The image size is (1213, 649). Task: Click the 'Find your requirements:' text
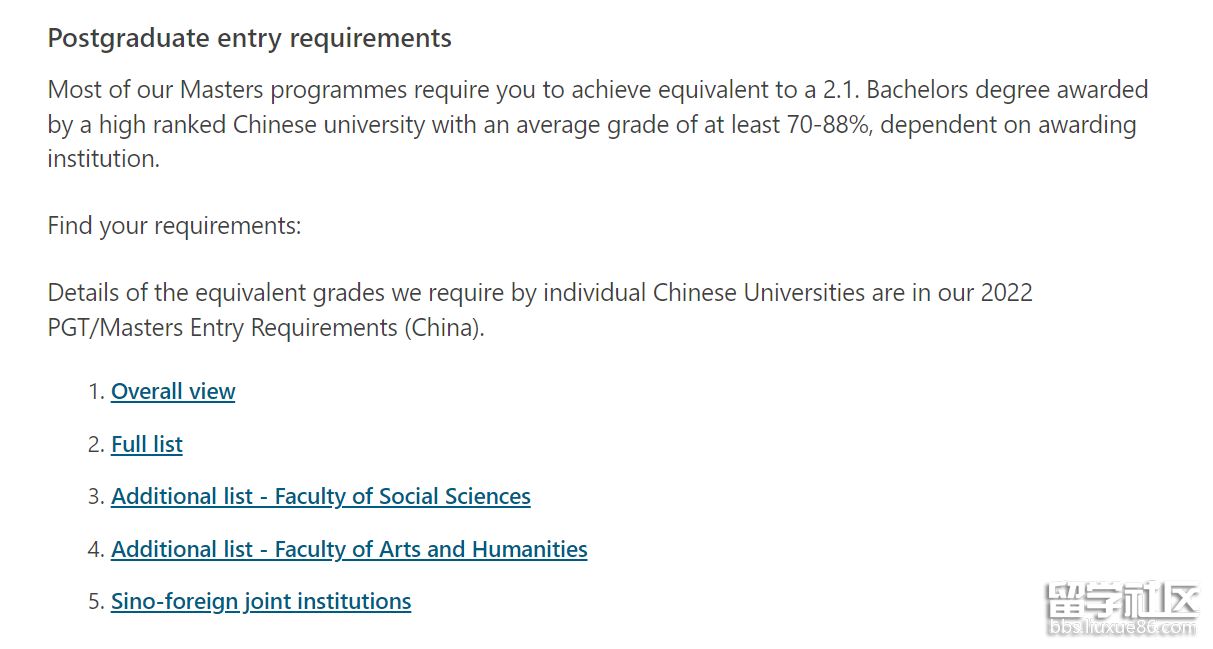(x=174, y=226)
